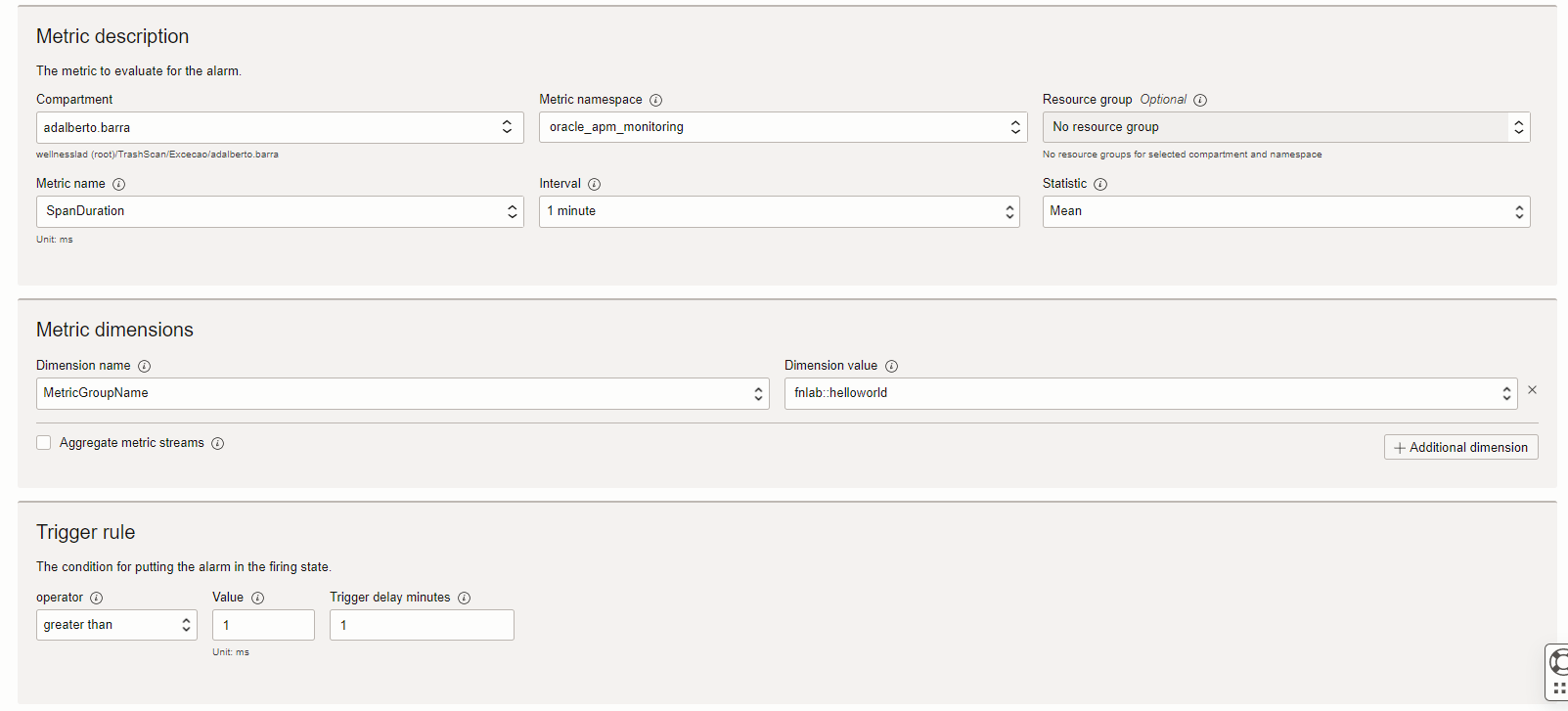Click the Dimension value info icon
Screen dimensions: 1568x711
pyautogui.click(x=892, y=366)
